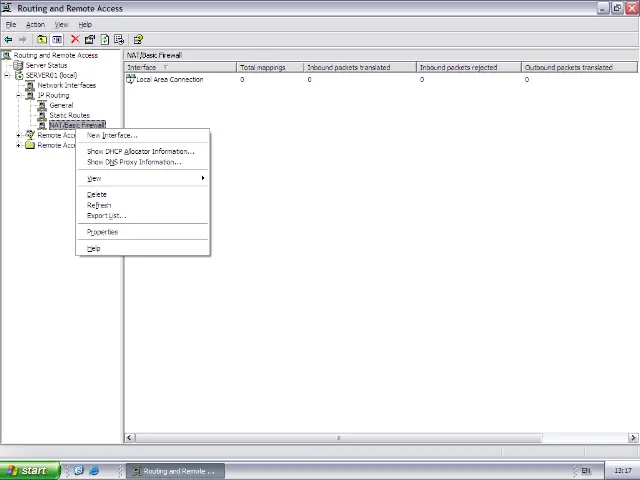This screenshot has height=480, width=640.
Task: Click the greyed-out Forward arrow toolbar icon
Action: click(x=22, y=40)
